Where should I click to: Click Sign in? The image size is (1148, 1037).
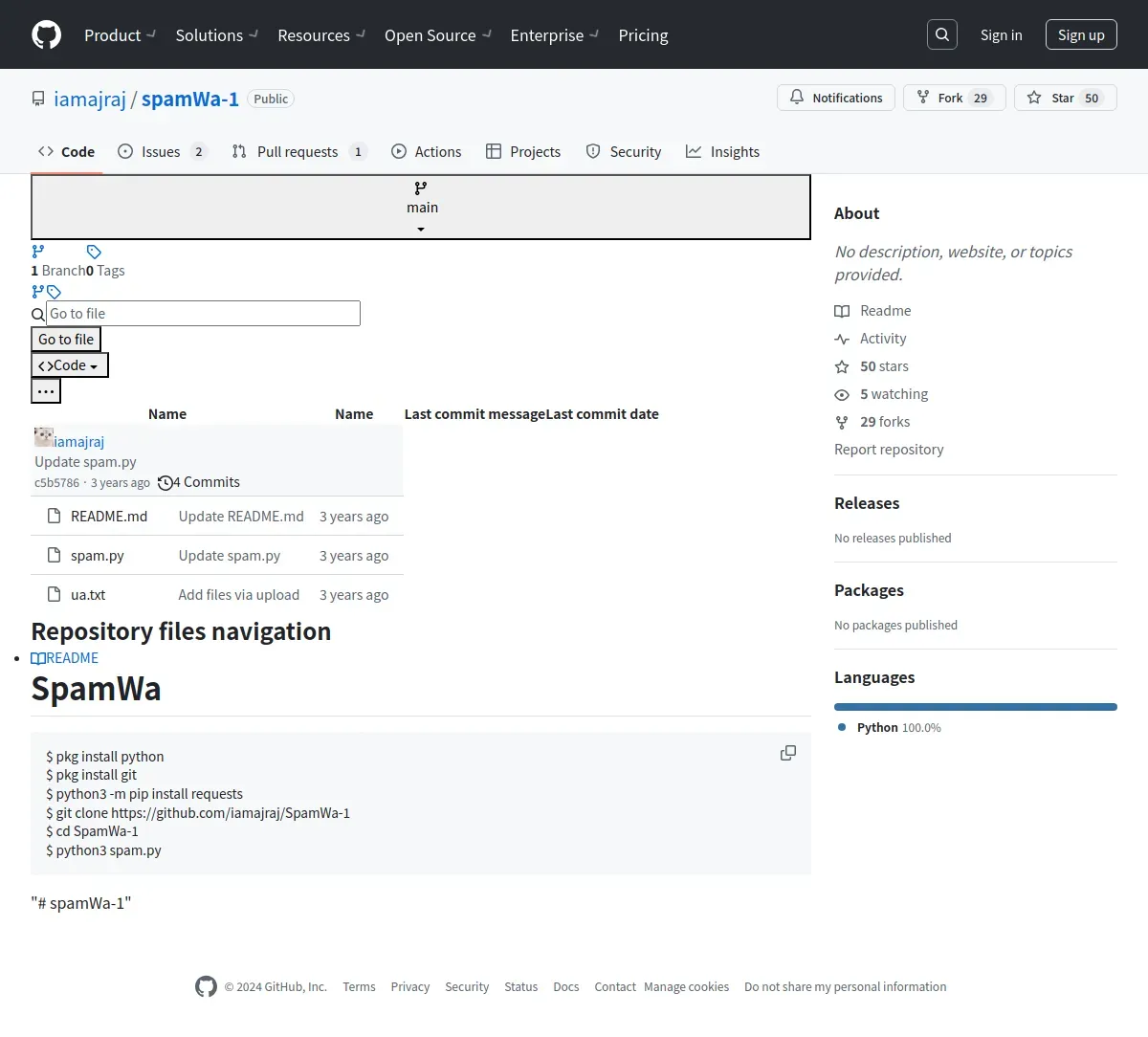[x=1001, y=34]
